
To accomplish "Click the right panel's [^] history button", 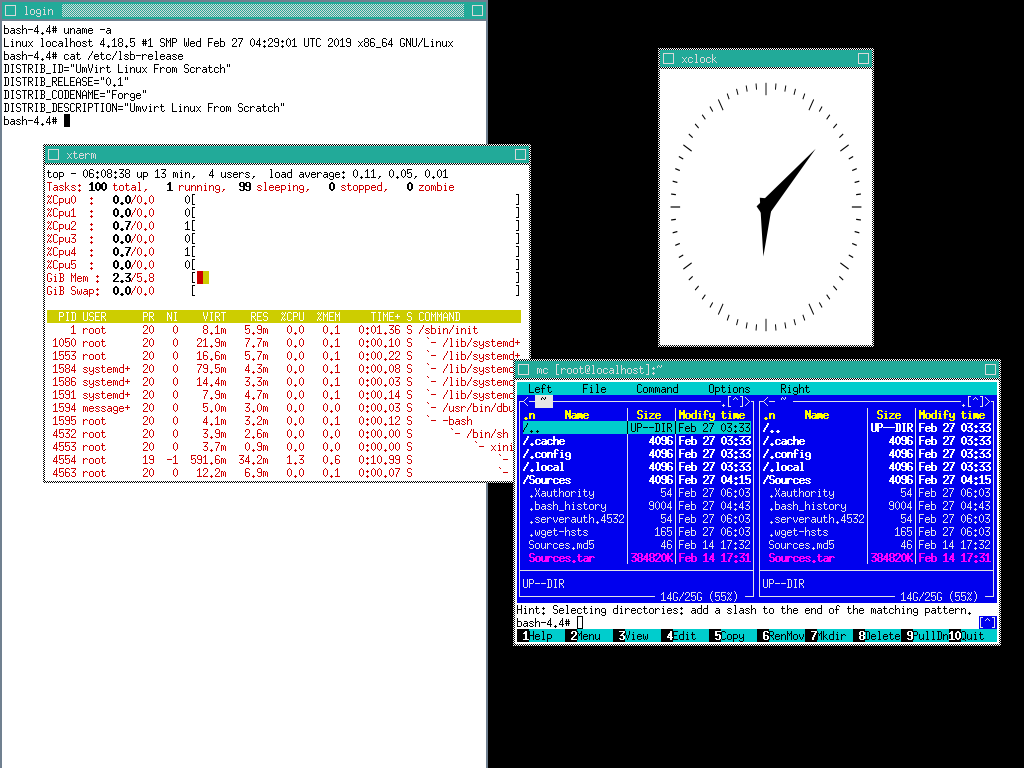I will (x=979, y=402).
